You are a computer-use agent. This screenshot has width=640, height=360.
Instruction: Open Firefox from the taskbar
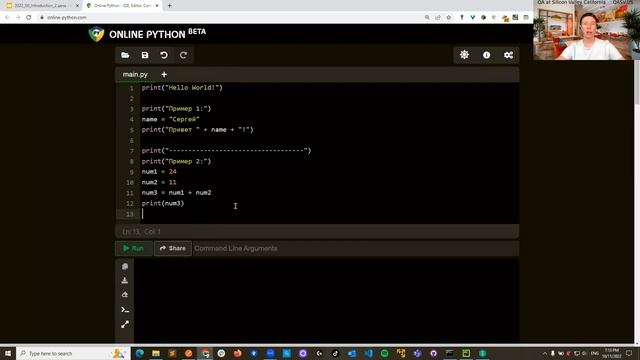click(238, 353)
